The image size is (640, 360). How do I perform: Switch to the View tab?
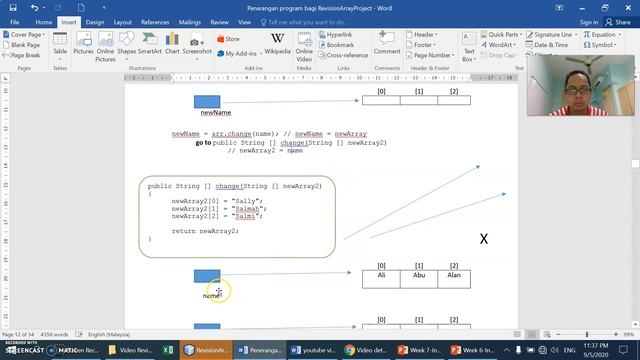[244, 22]
